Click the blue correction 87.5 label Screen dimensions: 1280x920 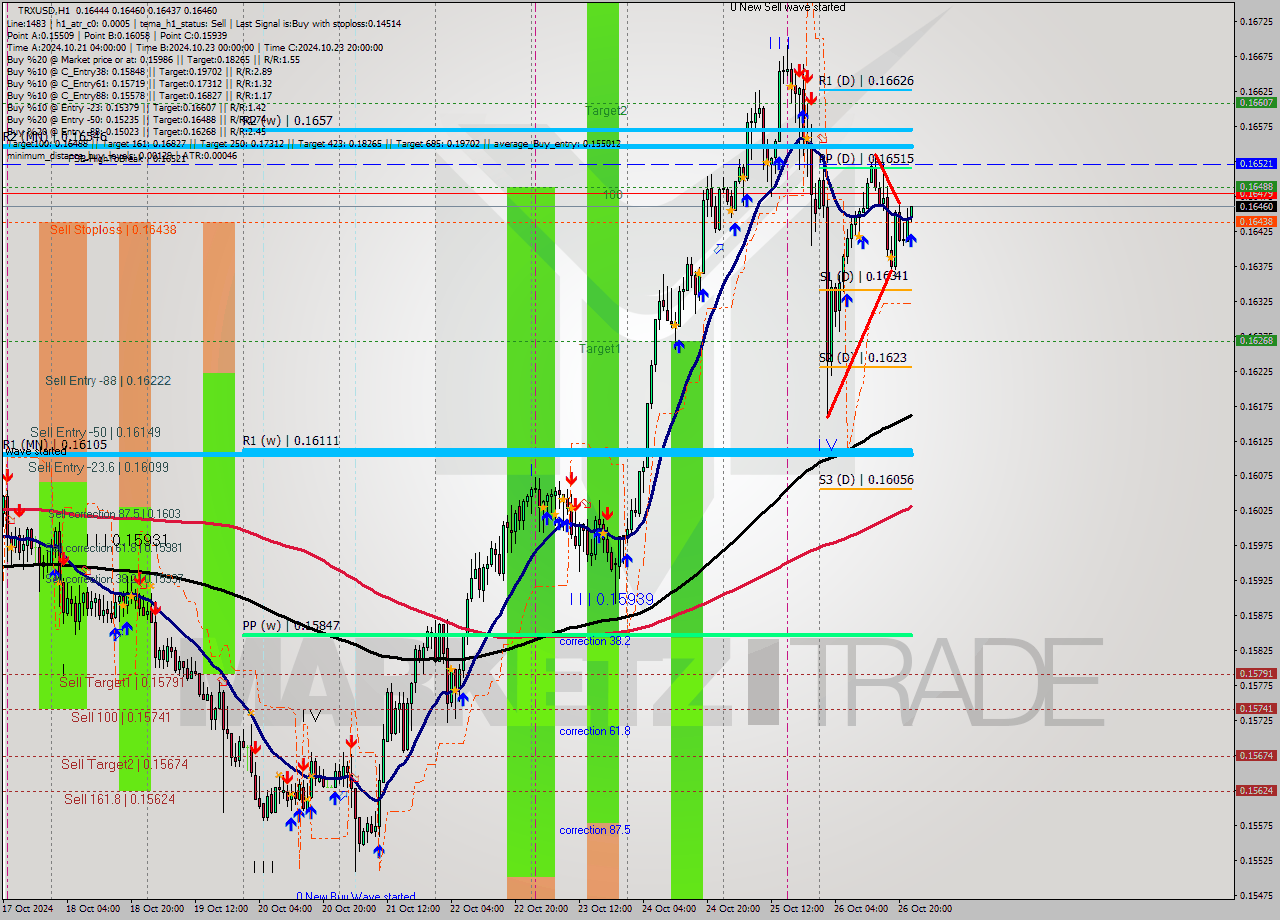[x=595, y=830]
